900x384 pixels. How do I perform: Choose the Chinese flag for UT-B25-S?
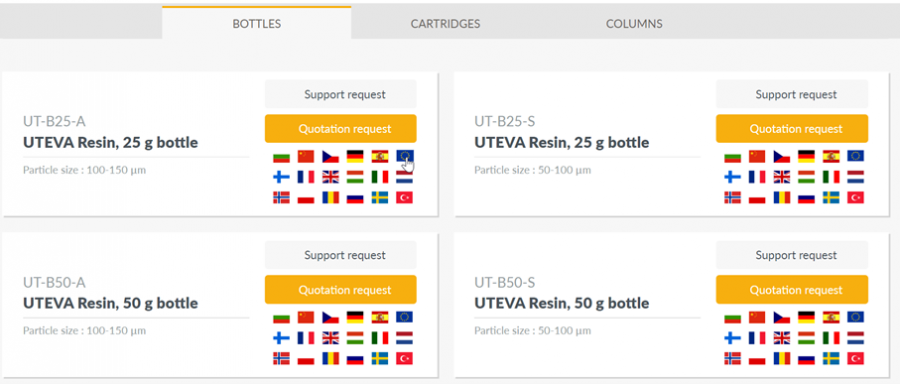pyautogui.click(x=757, y=156)
